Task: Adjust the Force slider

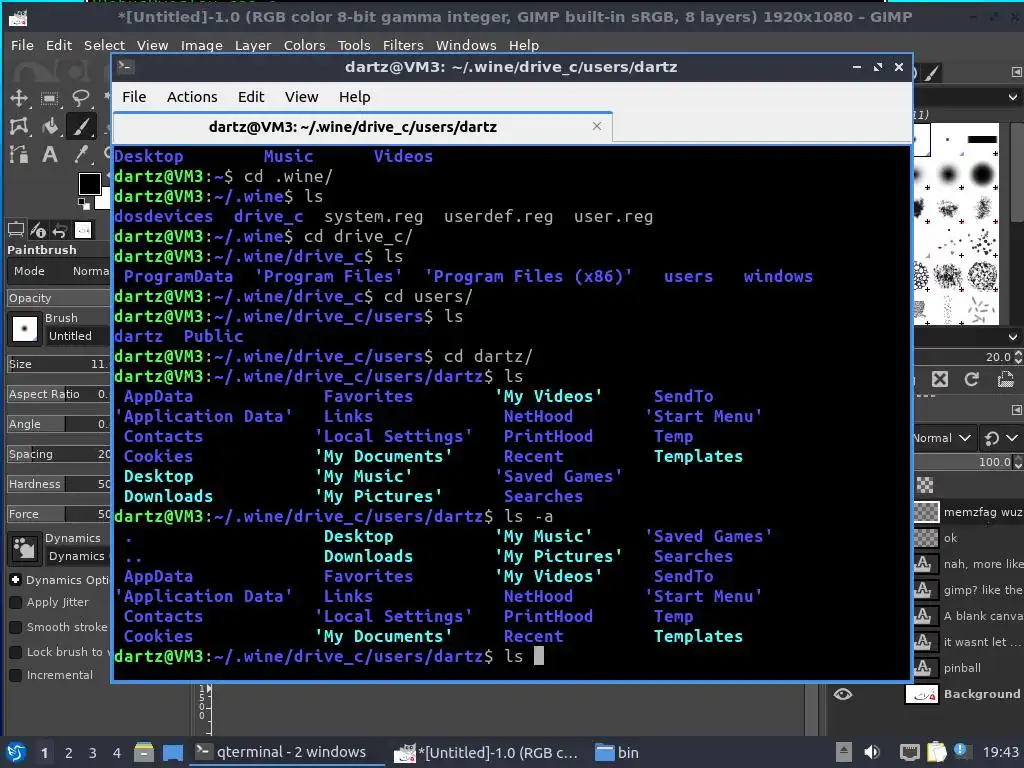Action: click(59, 514)
